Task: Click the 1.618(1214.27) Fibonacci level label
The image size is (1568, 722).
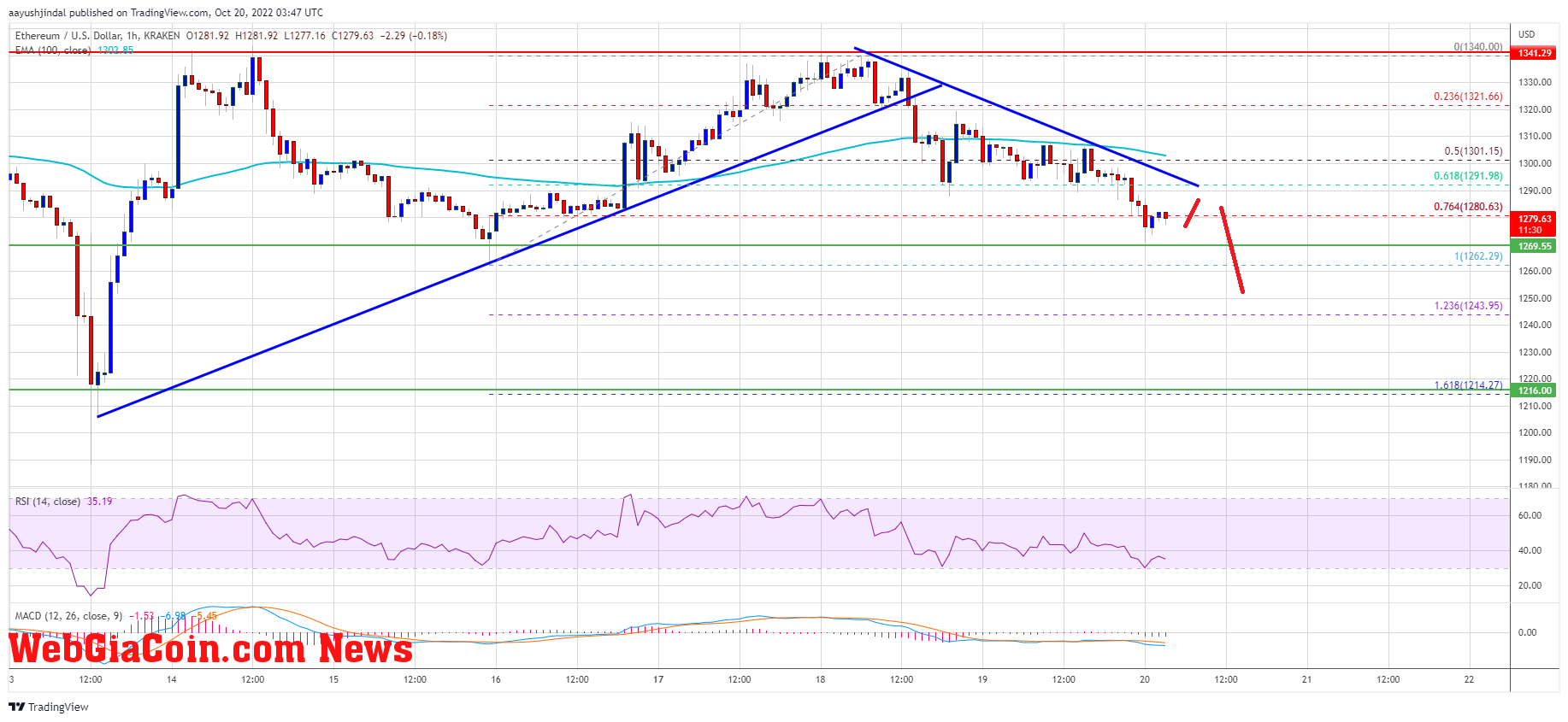Action: click(1468, 385)
